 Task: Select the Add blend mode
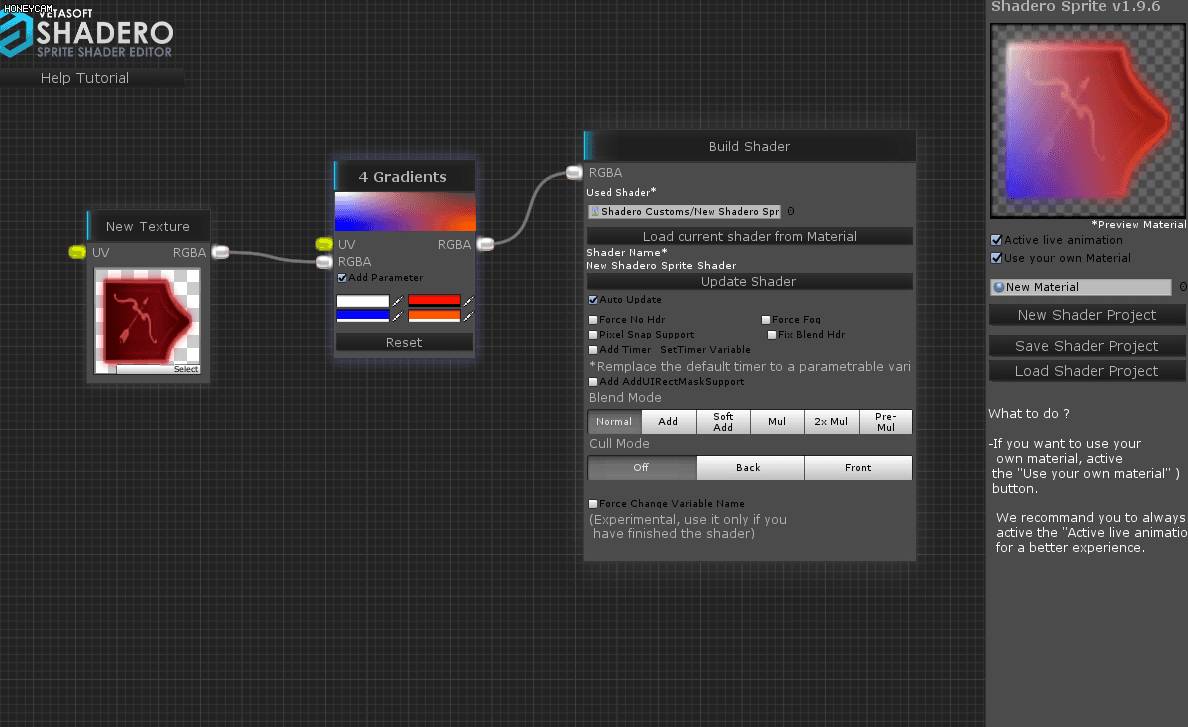[668, 422]
